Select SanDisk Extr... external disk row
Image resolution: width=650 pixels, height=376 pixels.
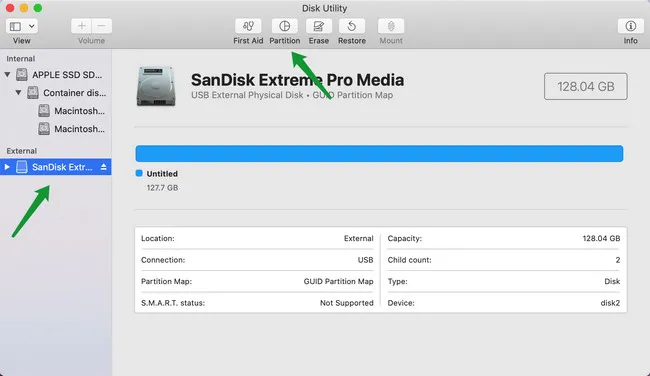(56, 167)
